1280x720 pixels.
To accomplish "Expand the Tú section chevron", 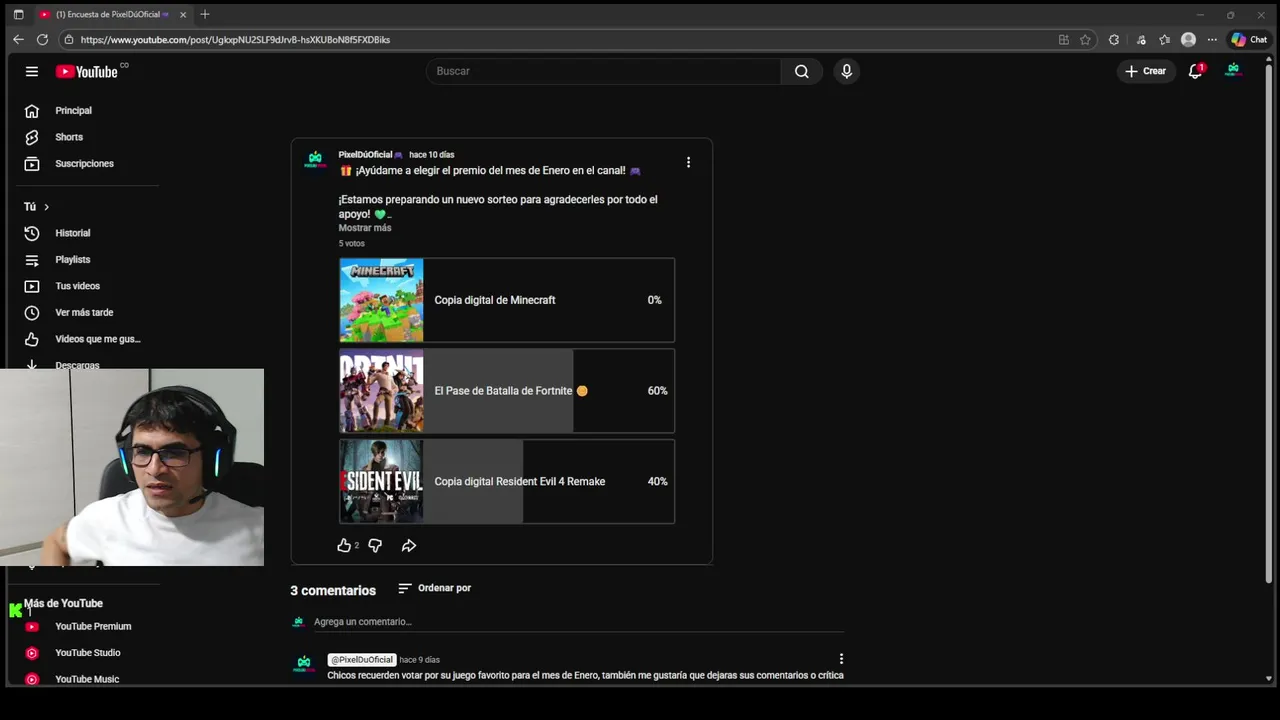I will pyautogui.click(x=46, y=207).
